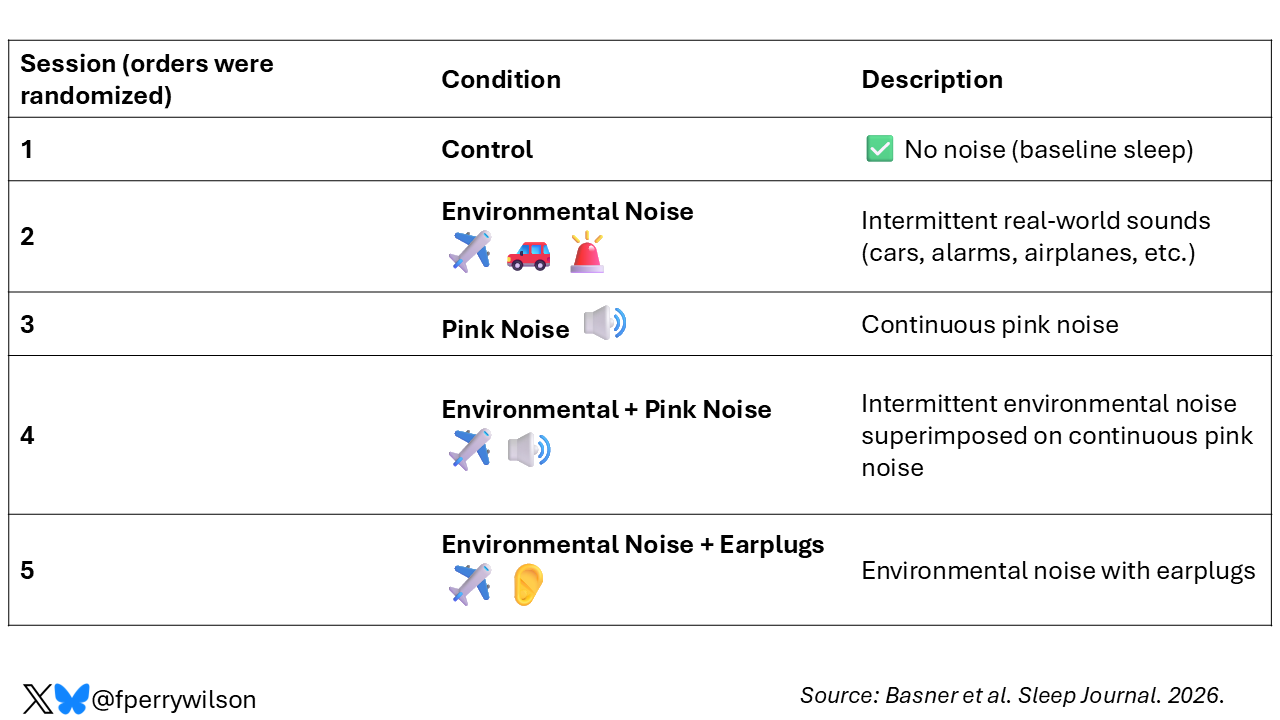
Task: Click the Session column header text
Action: (146, 79)
